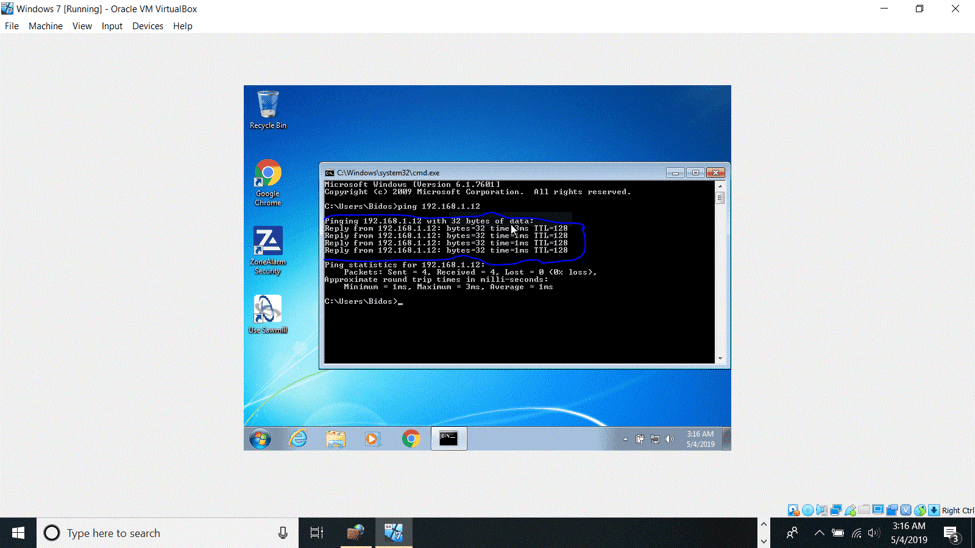This screenshot has width=975, height=548.
Task: Click VirtualBox network adapters indicator
Action: point(836,510)
